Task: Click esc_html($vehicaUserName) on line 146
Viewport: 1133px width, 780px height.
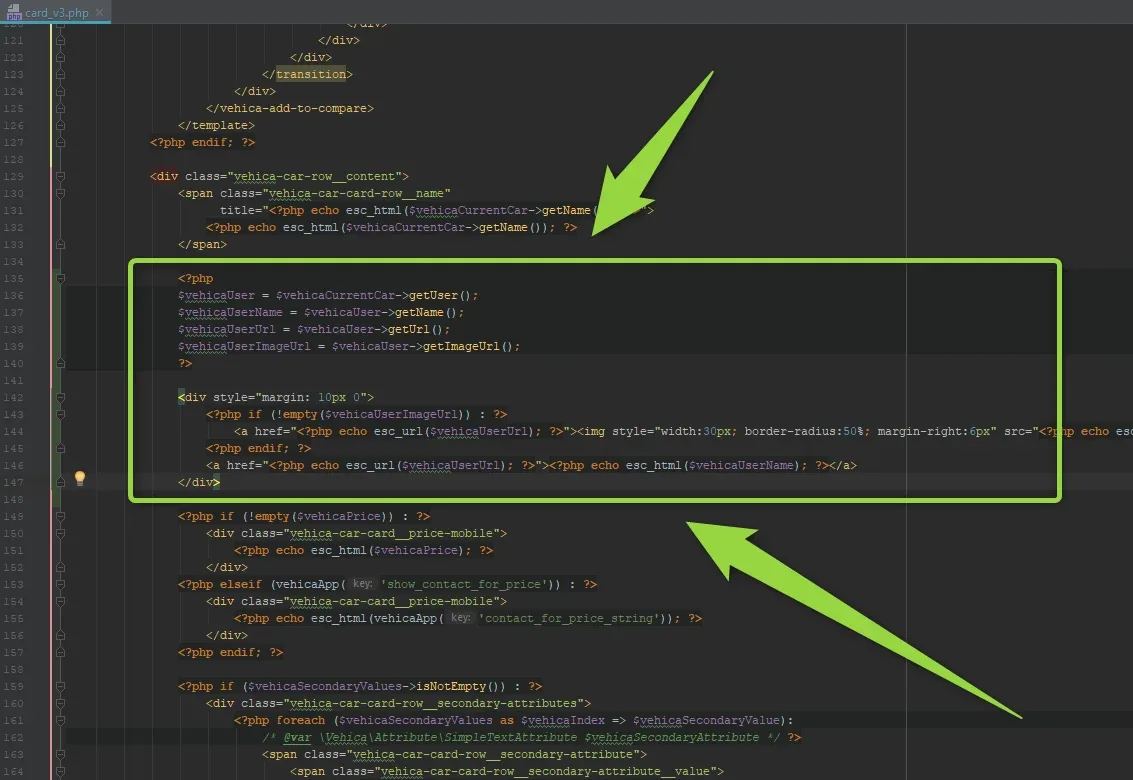Action: pyautogui.click(x=713, y=466)
